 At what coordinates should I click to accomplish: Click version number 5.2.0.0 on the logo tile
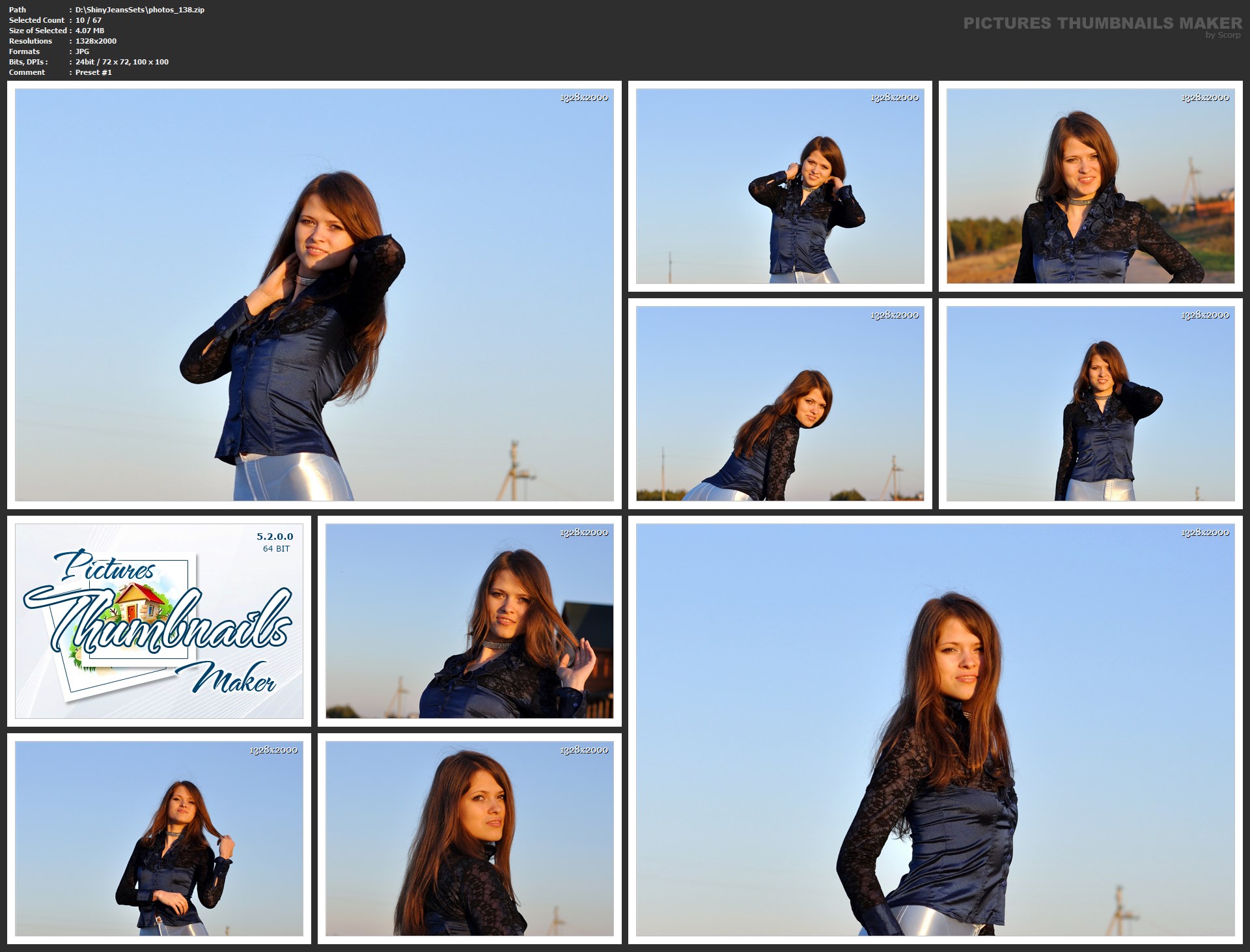point(275,537)
